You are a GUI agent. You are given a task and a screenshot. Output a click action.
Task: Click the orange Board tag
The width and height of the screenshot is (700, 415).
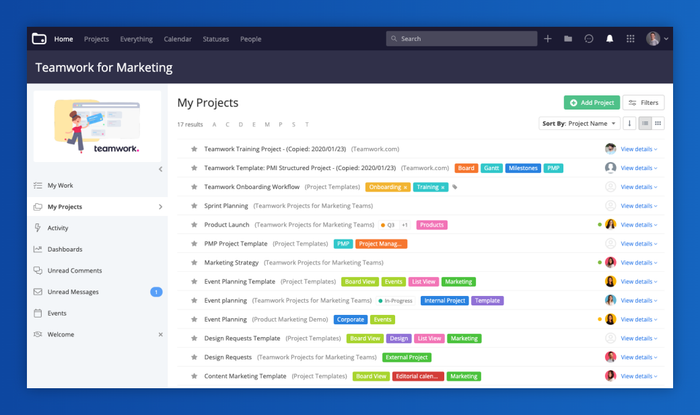click(x=466, y=168)
